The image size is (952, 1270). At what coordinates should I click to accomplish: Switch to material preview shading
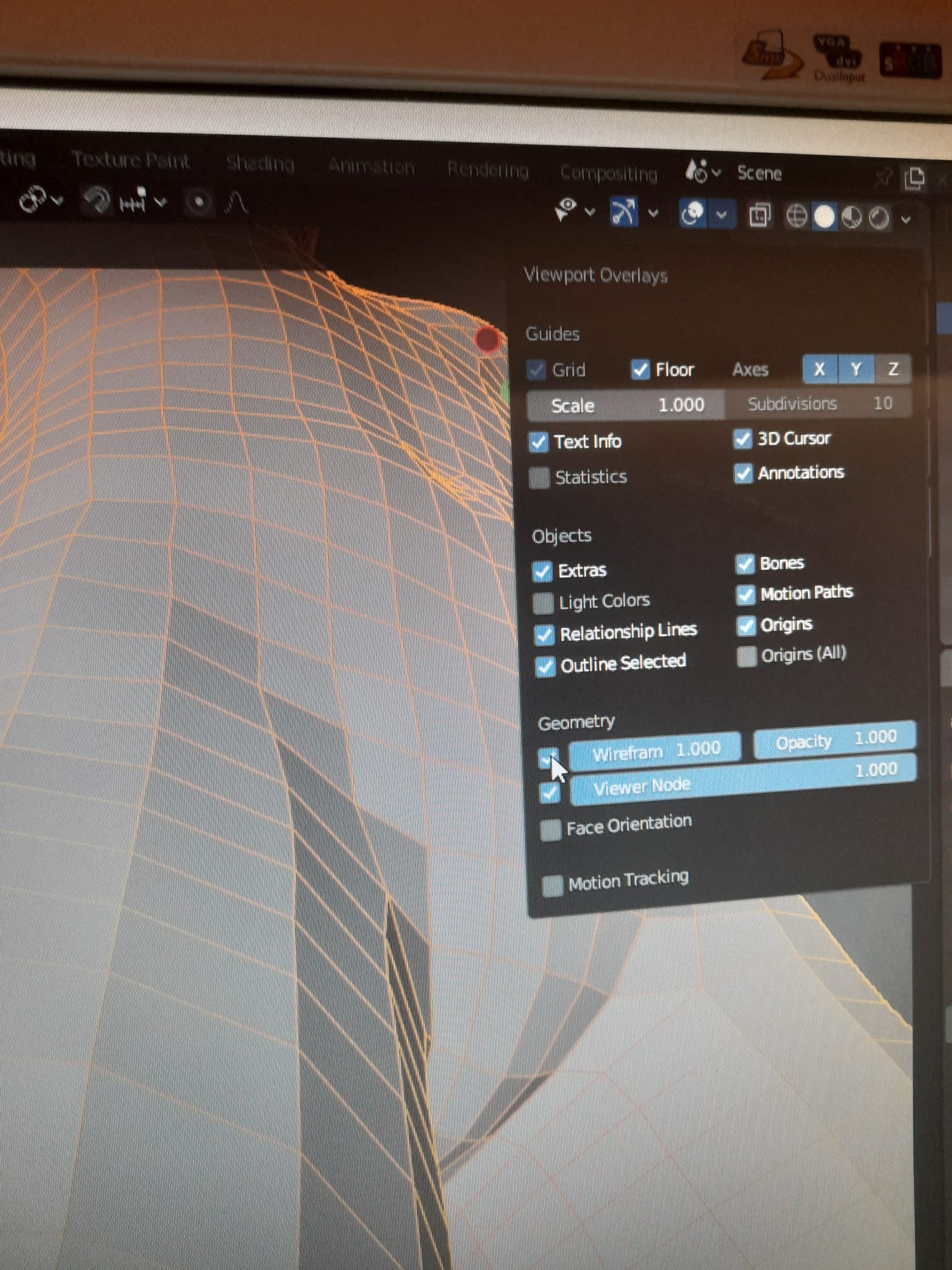852,218
